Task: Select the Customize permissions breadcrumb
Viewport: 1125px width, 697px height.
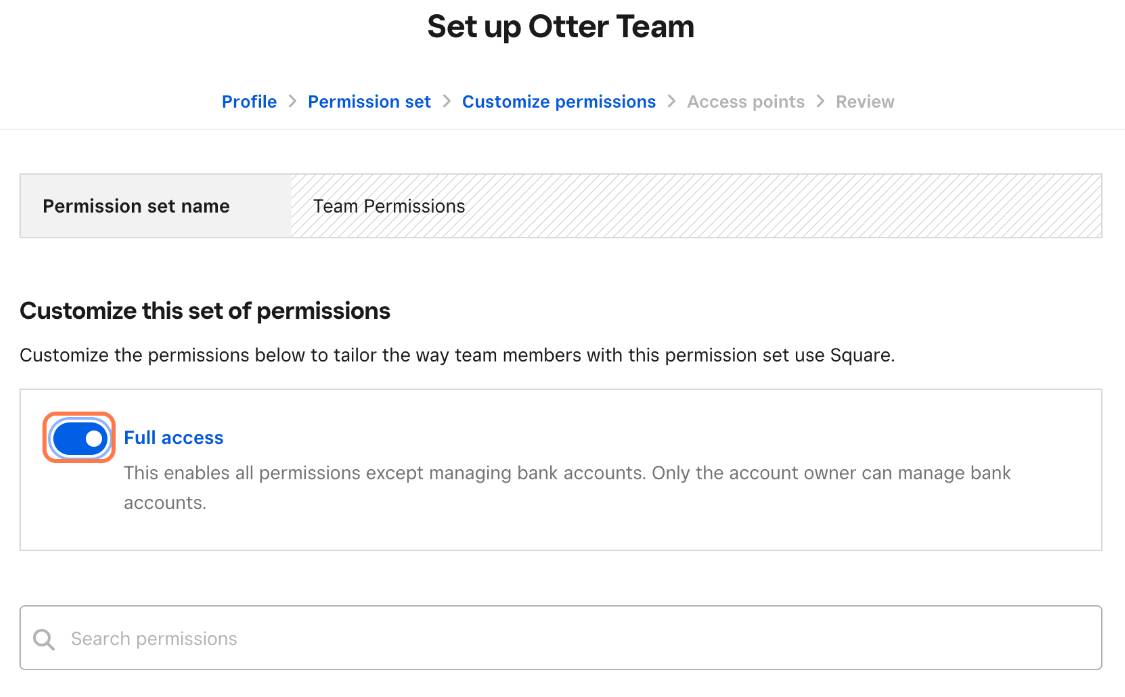Action: [559, 102]
